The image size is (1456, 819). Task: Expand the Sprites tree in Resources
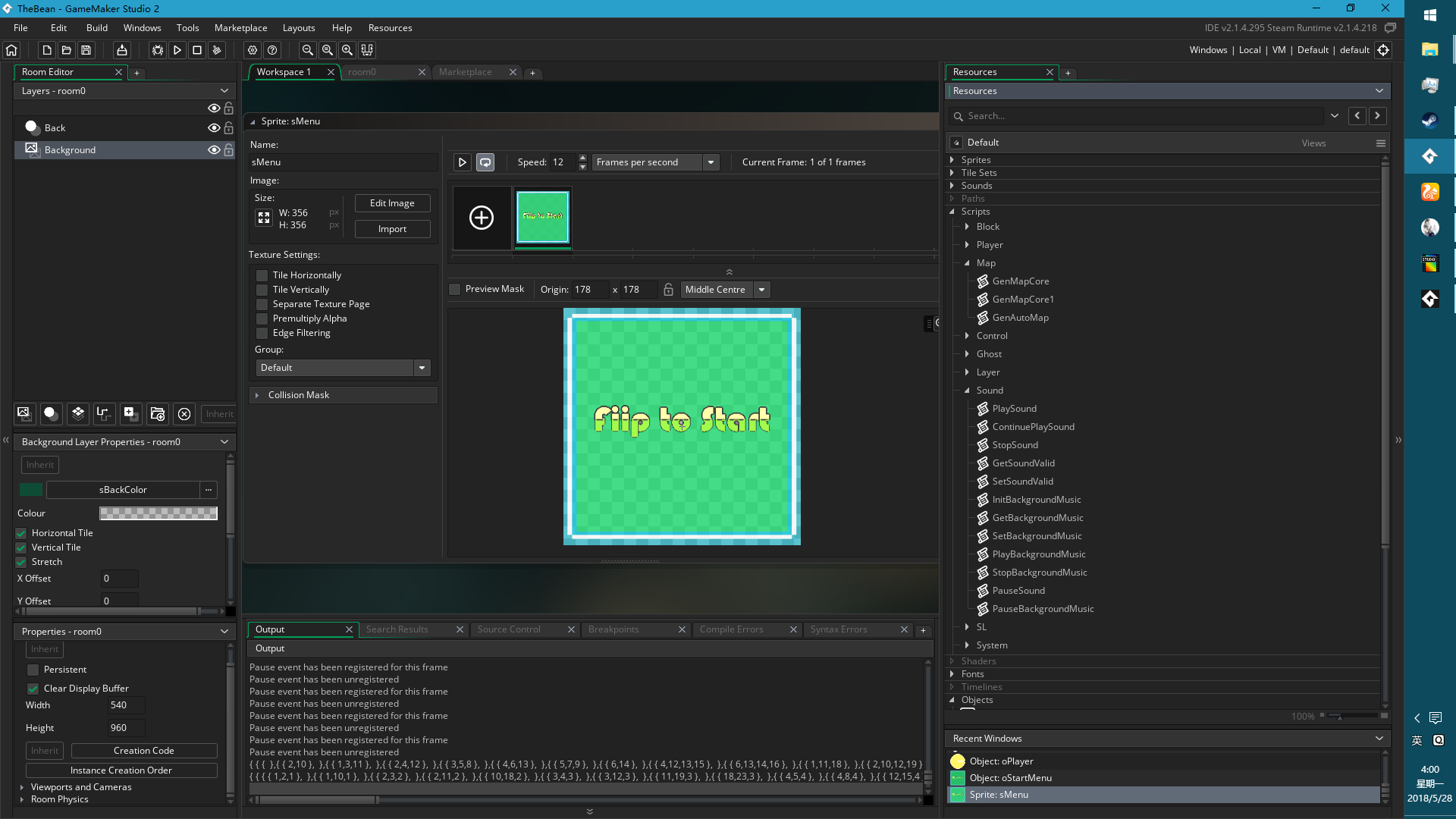tap(952, 159)
